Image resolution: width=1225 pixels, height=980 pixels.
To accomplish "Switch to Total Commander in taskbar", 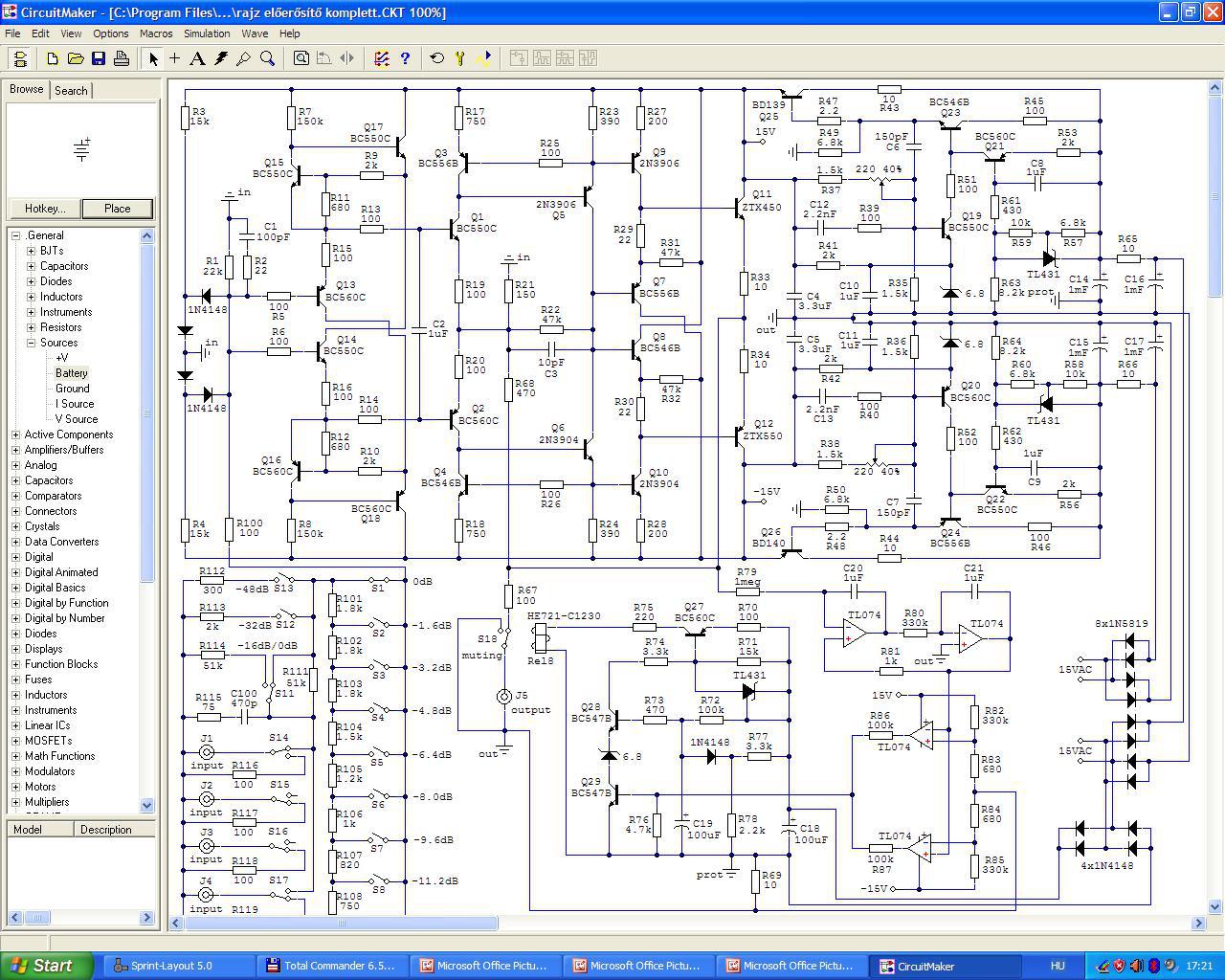I will [x=331, y=966].
